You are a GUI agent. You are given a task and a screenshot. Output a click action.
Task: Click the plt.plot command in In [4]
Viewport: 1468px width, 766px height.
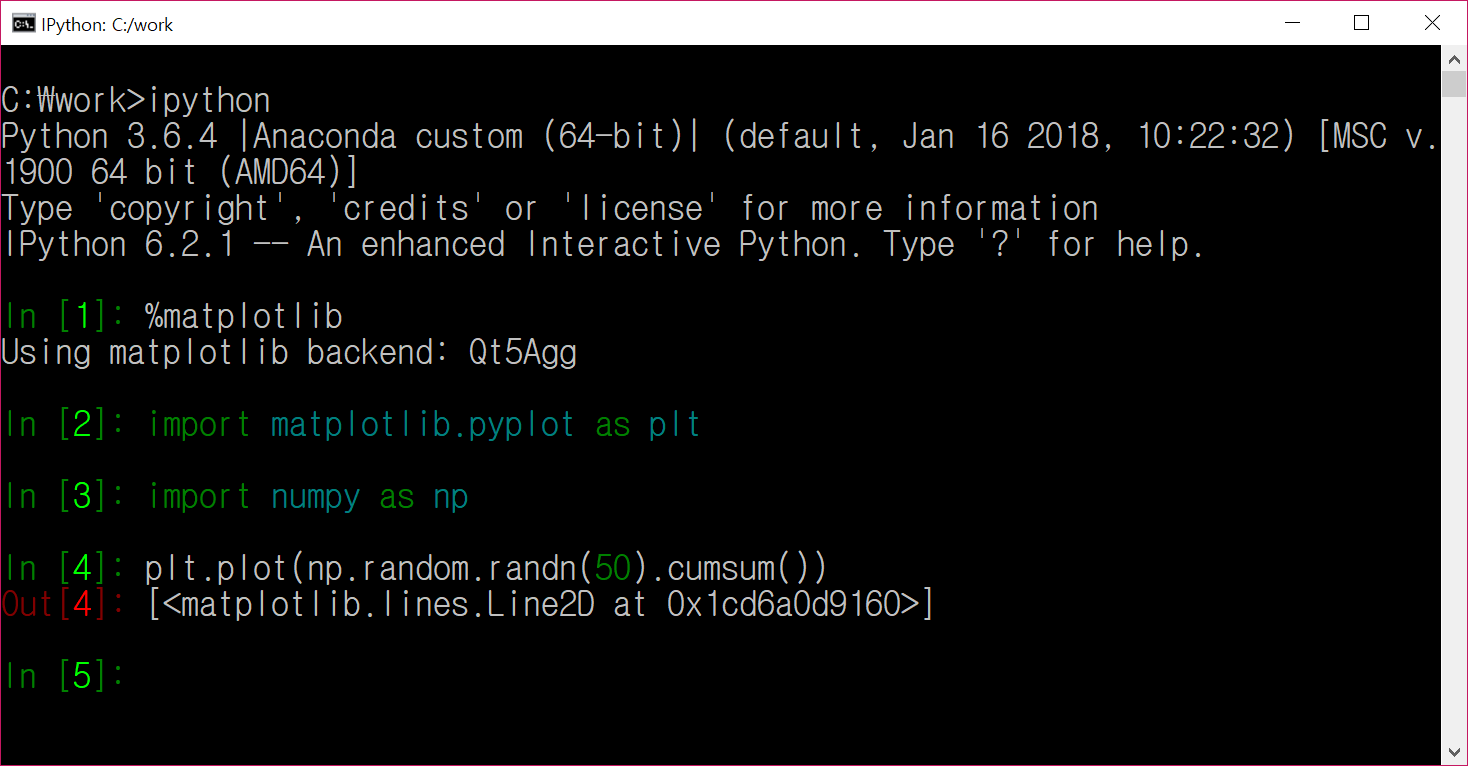click(x=486, y=569)
